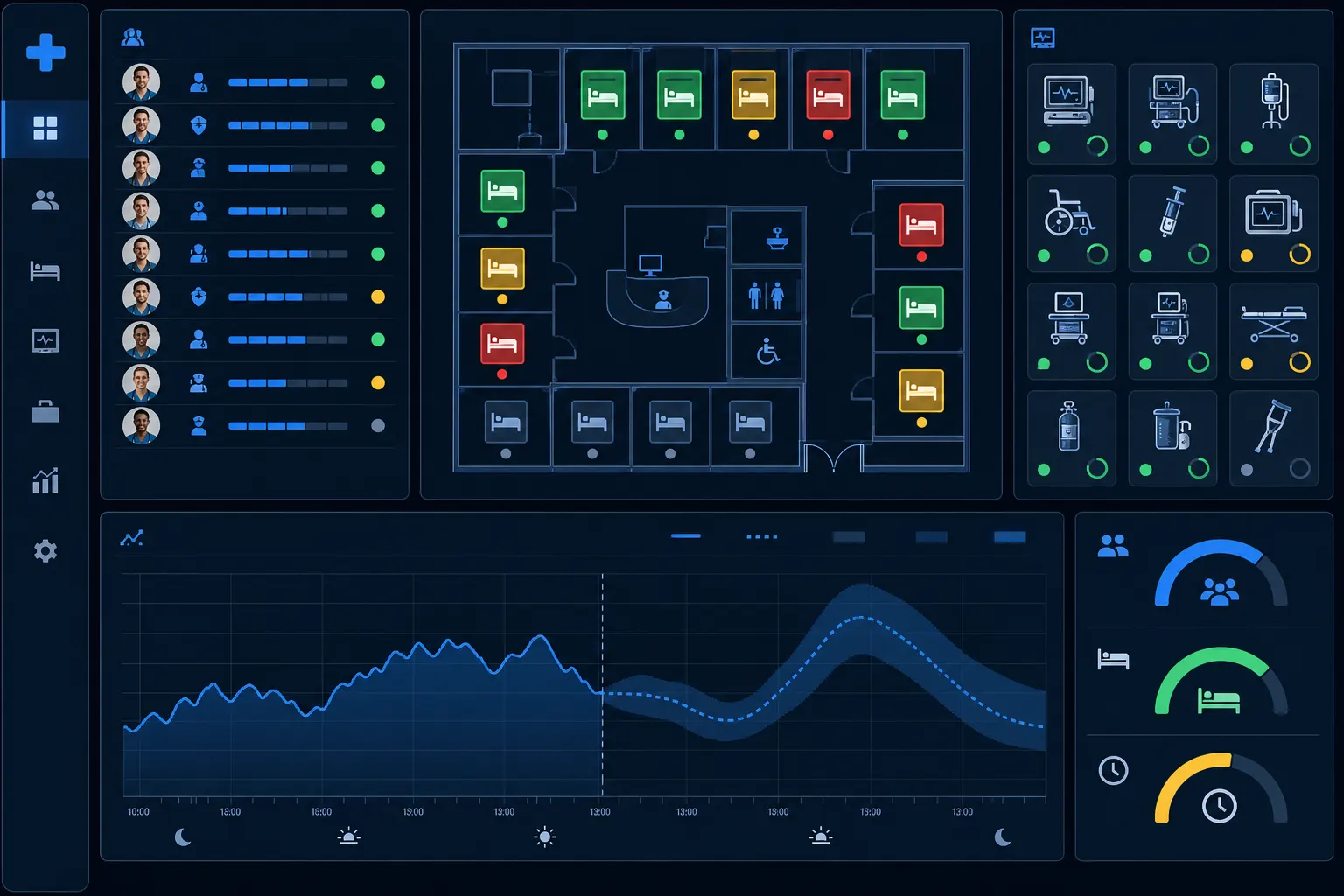The width and height of the screenshot is (1344, 896).
Task: Click the equipment panel header monitor icon
Action: click(1043, 38)
